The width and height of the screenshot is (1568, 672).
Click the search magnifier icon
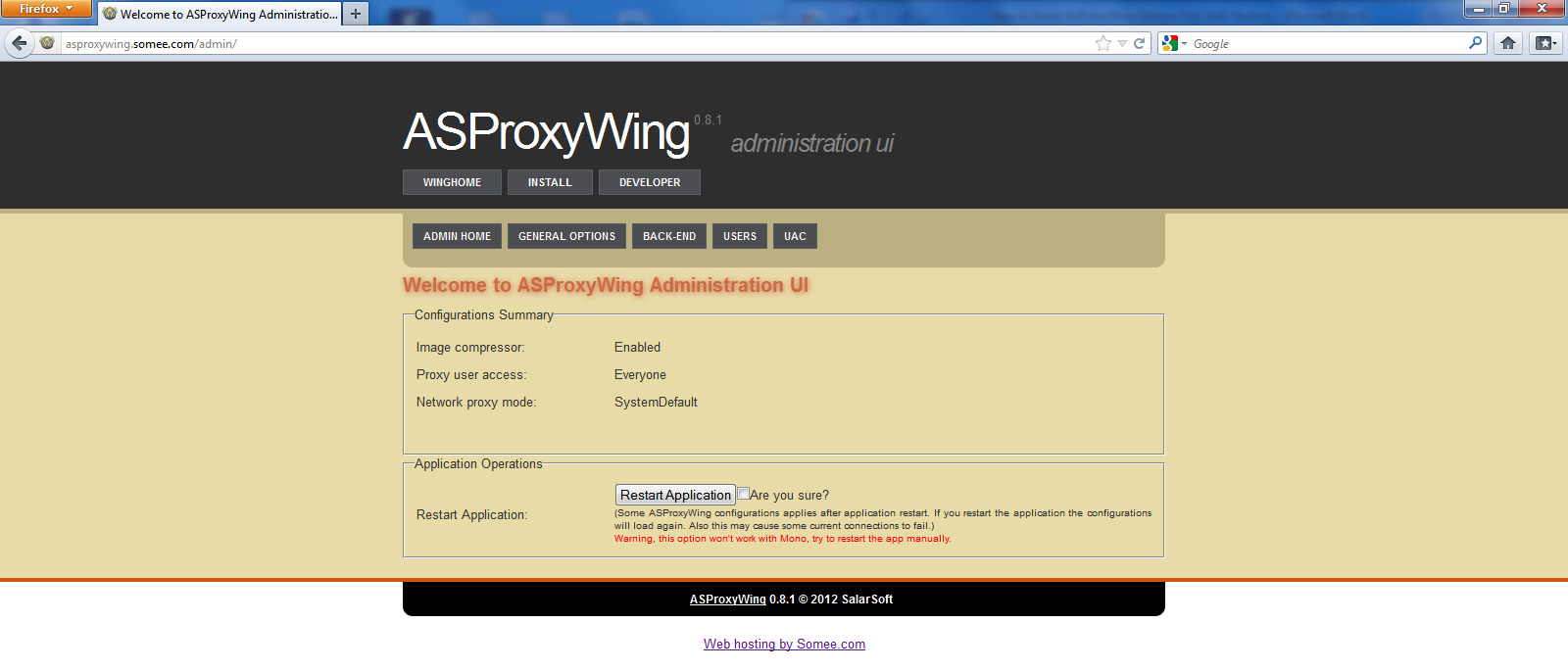pos(1476,43)
